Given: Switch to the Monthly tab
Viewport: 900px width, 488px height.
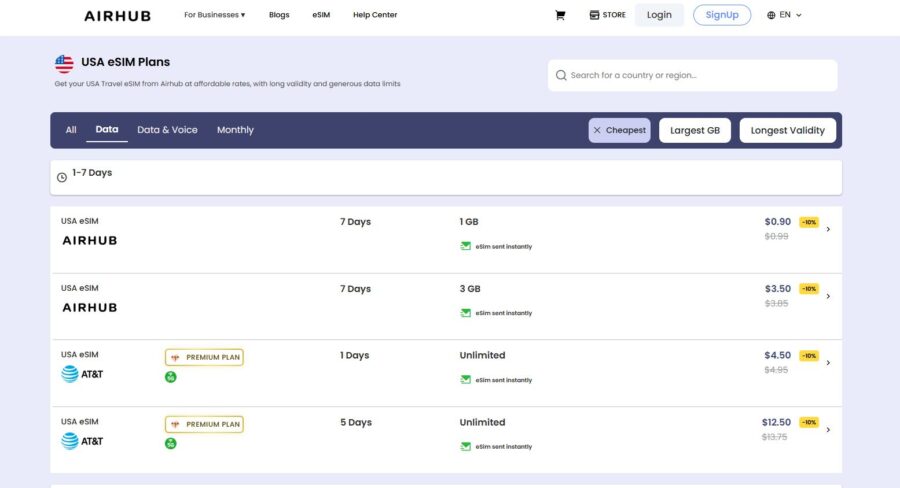Looking at the screenshot, I should (x=235, y=130).
